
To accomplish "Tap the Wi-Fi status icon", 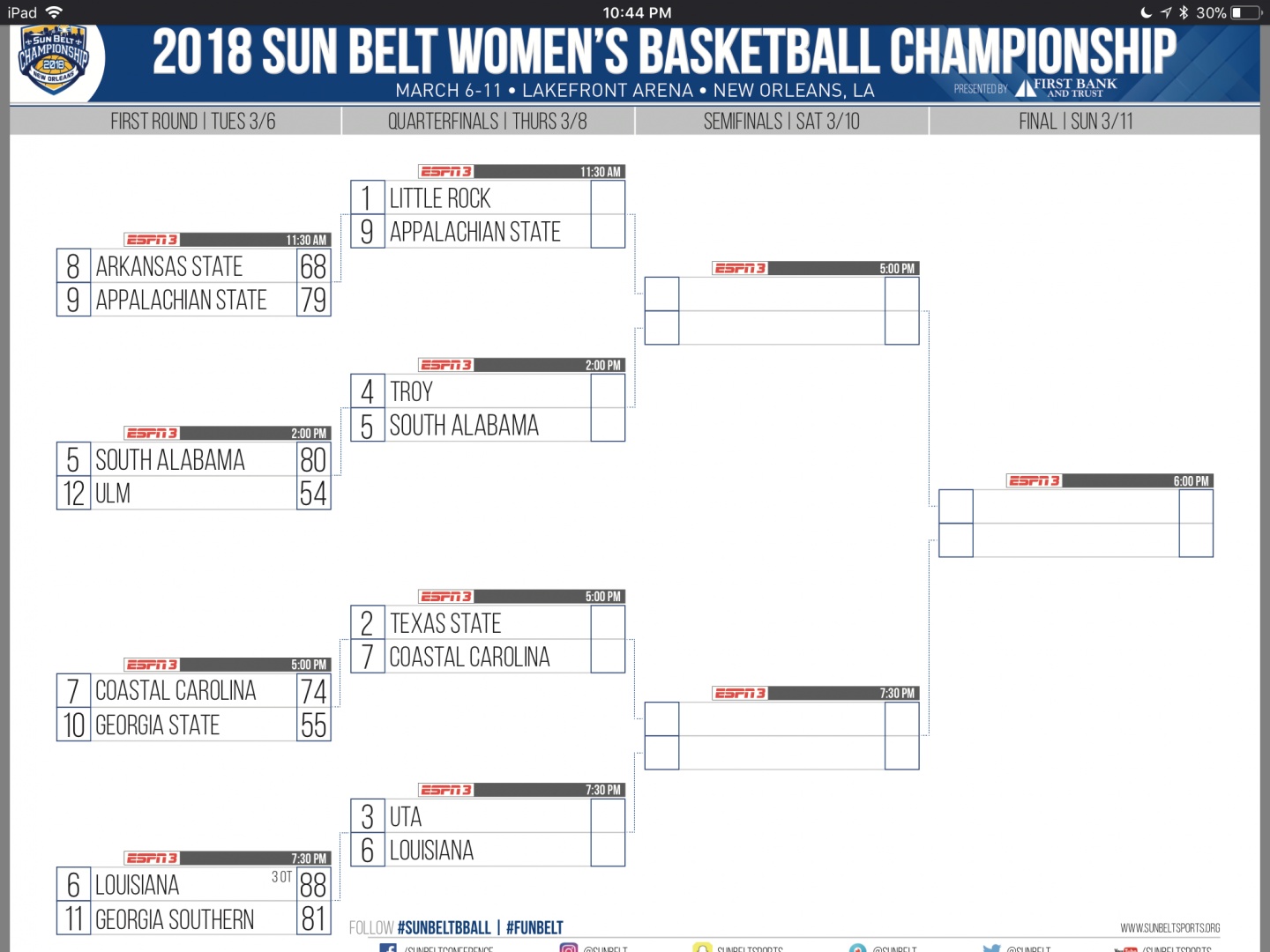I will click(54, 12).
